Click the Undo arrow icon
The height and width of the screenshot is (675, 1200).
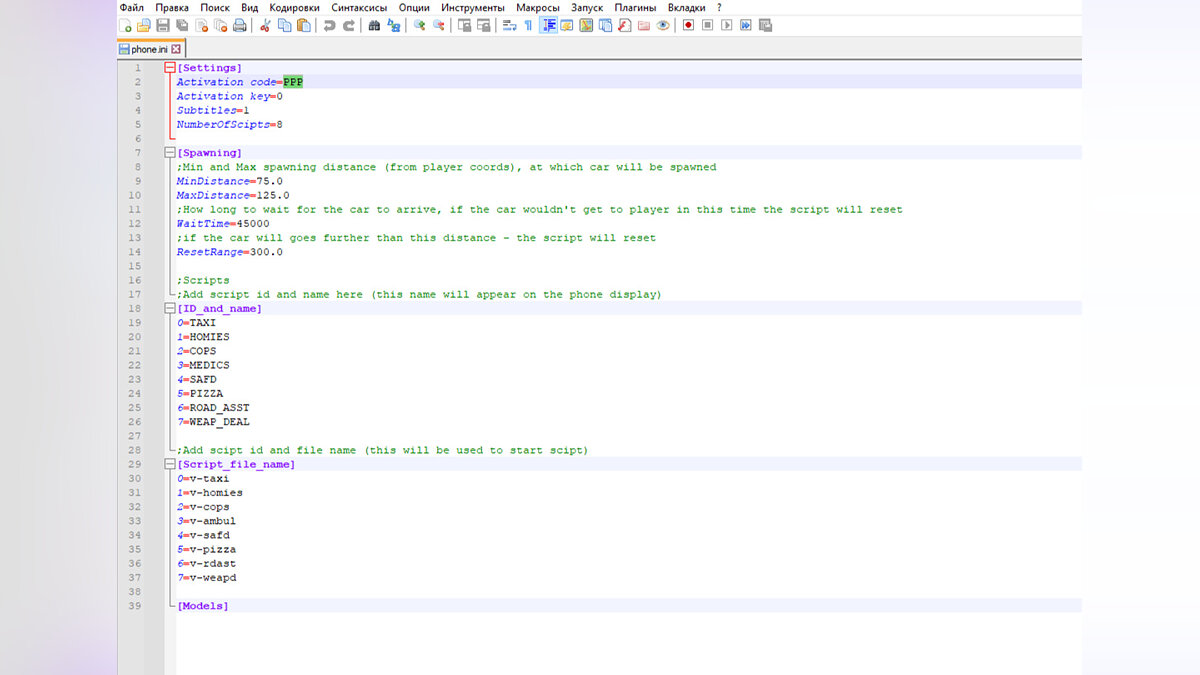(329, 25)
